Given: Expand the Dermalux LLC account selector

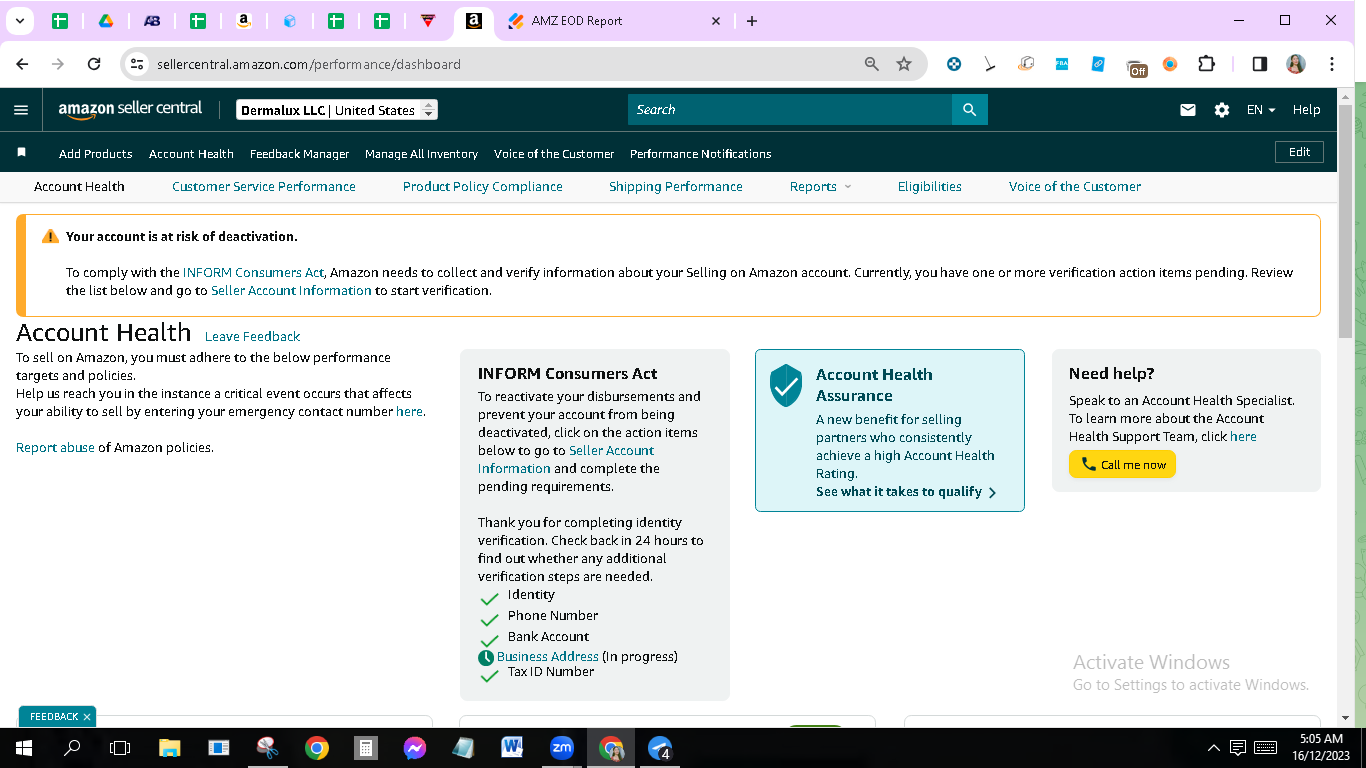Looking at the screenshot, I should pyautogui.click(x=337, y=110).
